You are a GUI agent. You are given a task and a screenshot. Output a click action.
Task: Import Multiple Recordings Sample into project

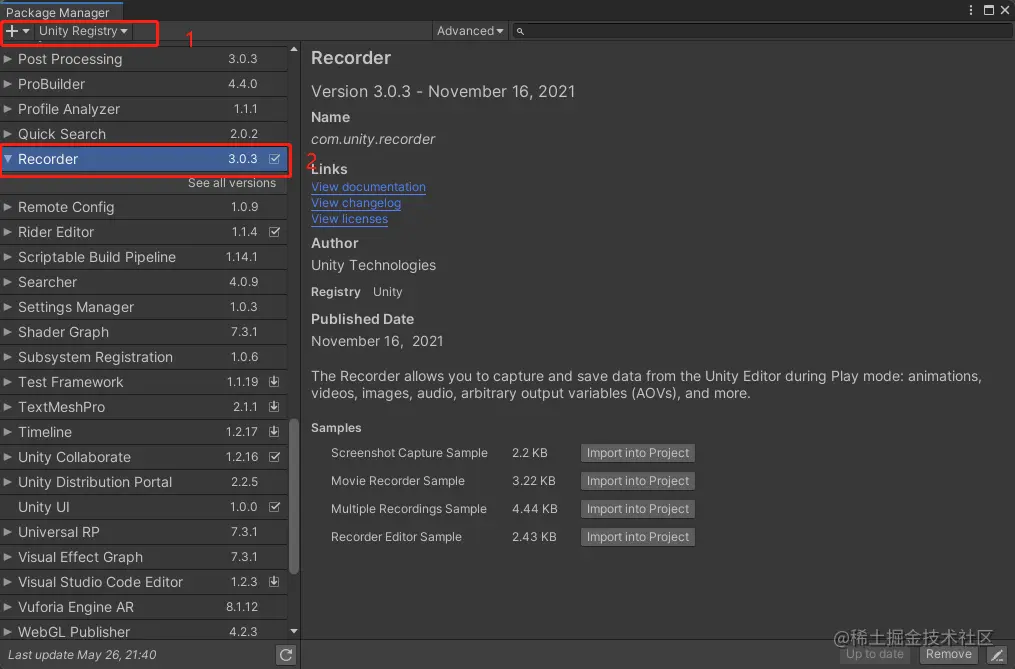[638, 509]
